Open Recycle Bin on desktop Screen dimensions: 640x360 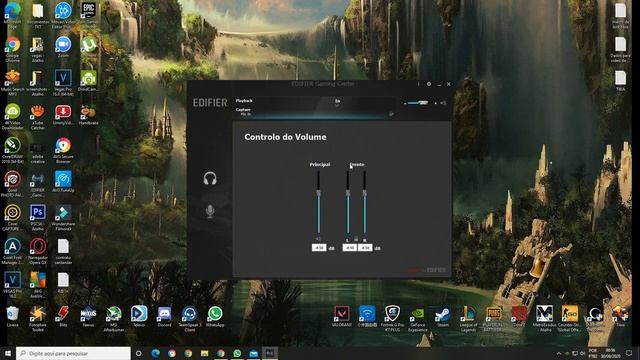[x=13, y=317]
